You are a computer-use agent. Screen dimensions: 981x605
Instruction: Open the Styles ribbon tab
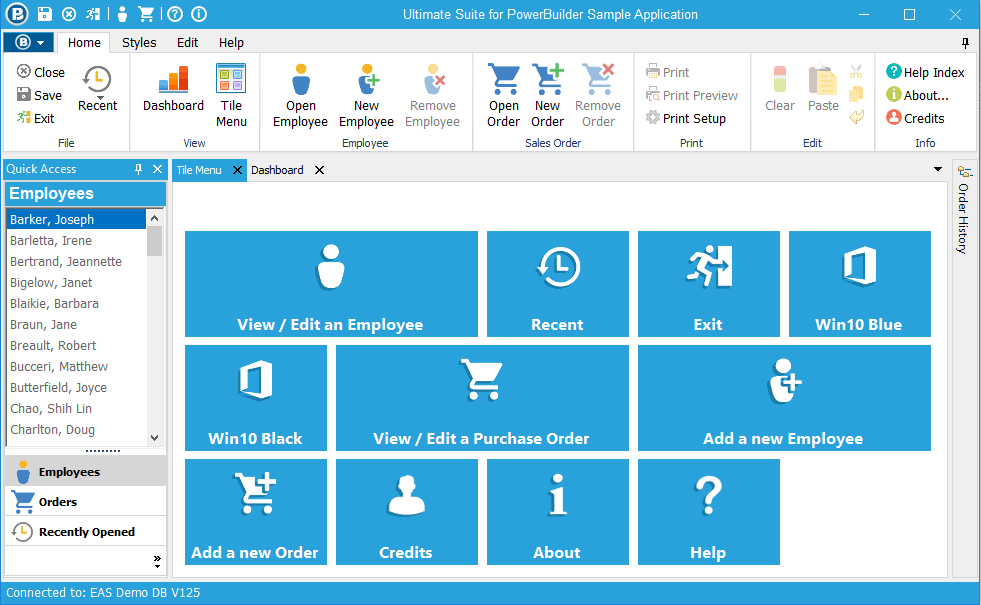[x=139, y=43]
